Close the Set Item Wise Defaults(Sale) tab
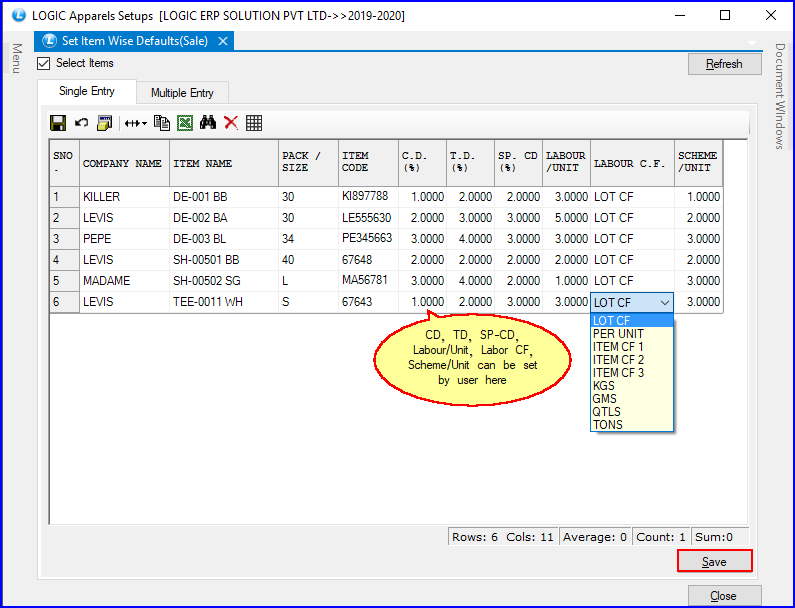 tap(223, 41)
